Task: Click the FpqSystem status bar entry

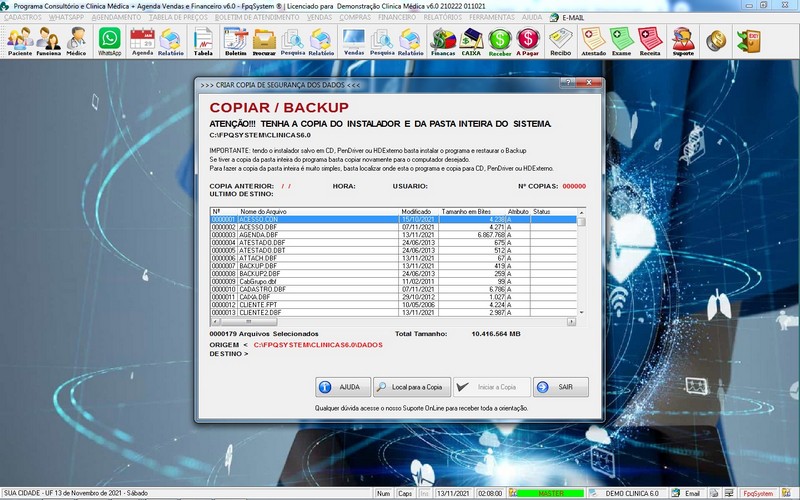Action: click(x=758, y=493)
